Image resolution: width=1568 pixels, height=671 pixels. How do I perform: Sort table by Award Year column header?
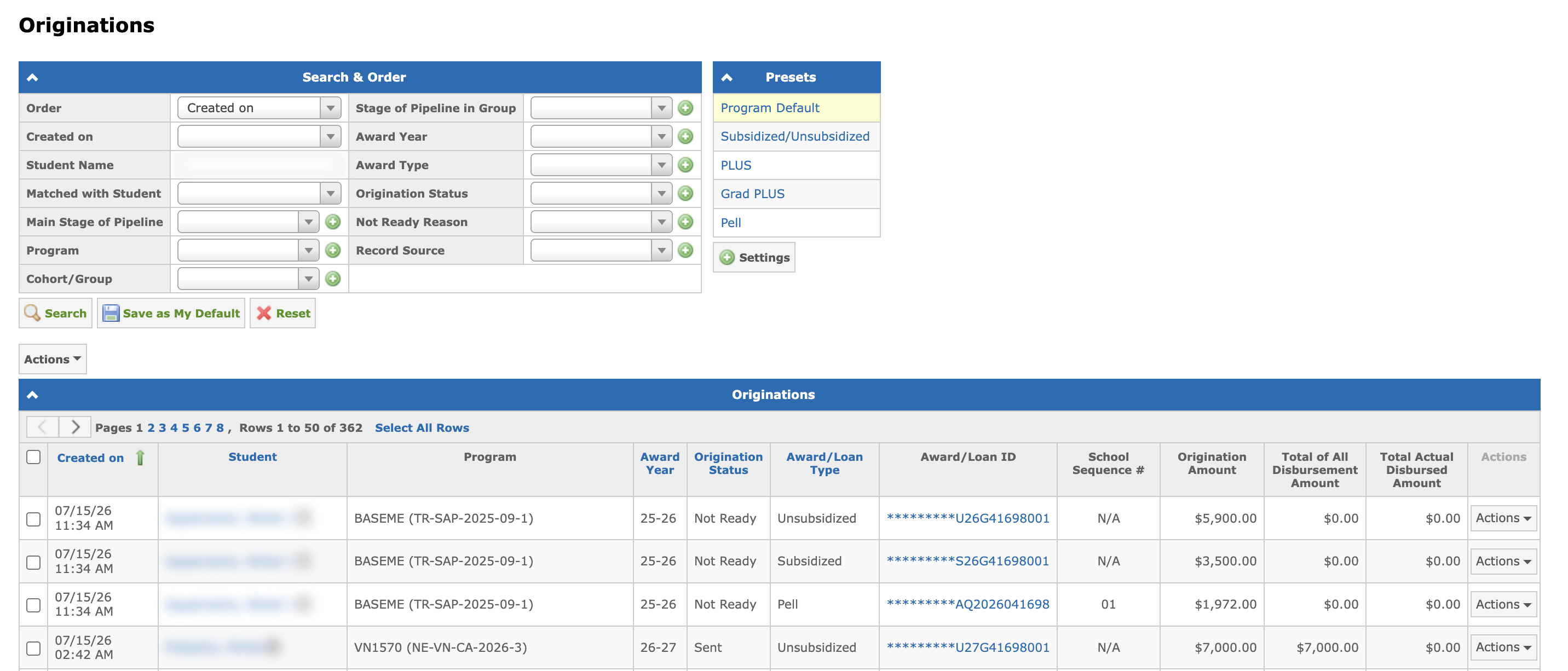(x=660, y=464)
